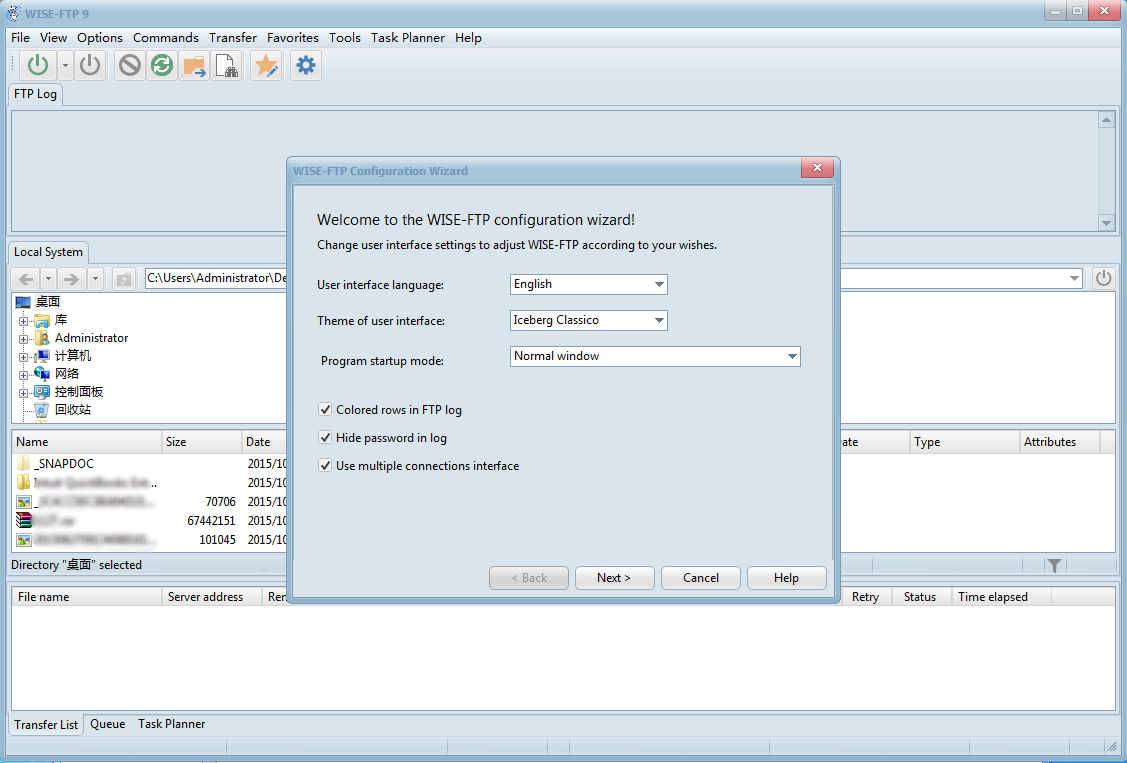Open the Task Planner menu
Screen dimensions: 1127x763
point(408,37)
